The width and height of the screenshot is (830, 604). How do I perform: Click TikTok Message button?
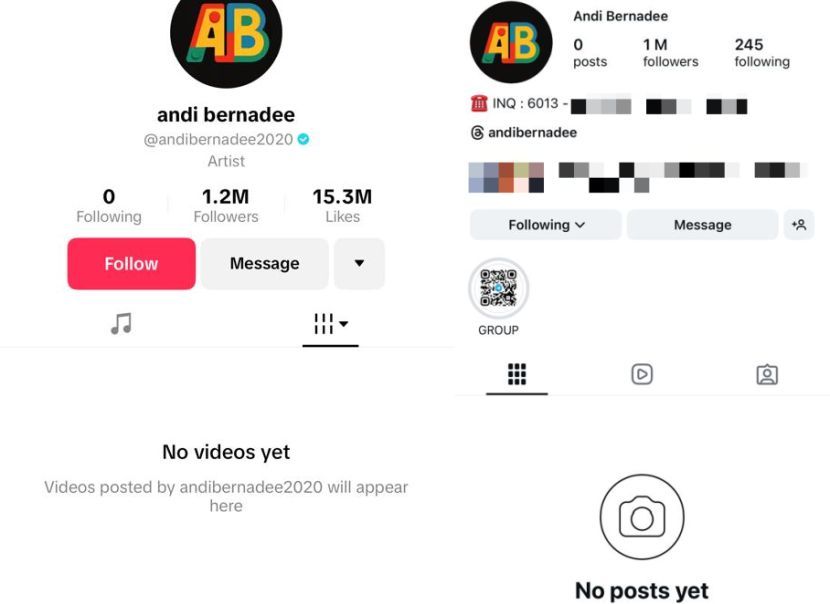[265, 264]
